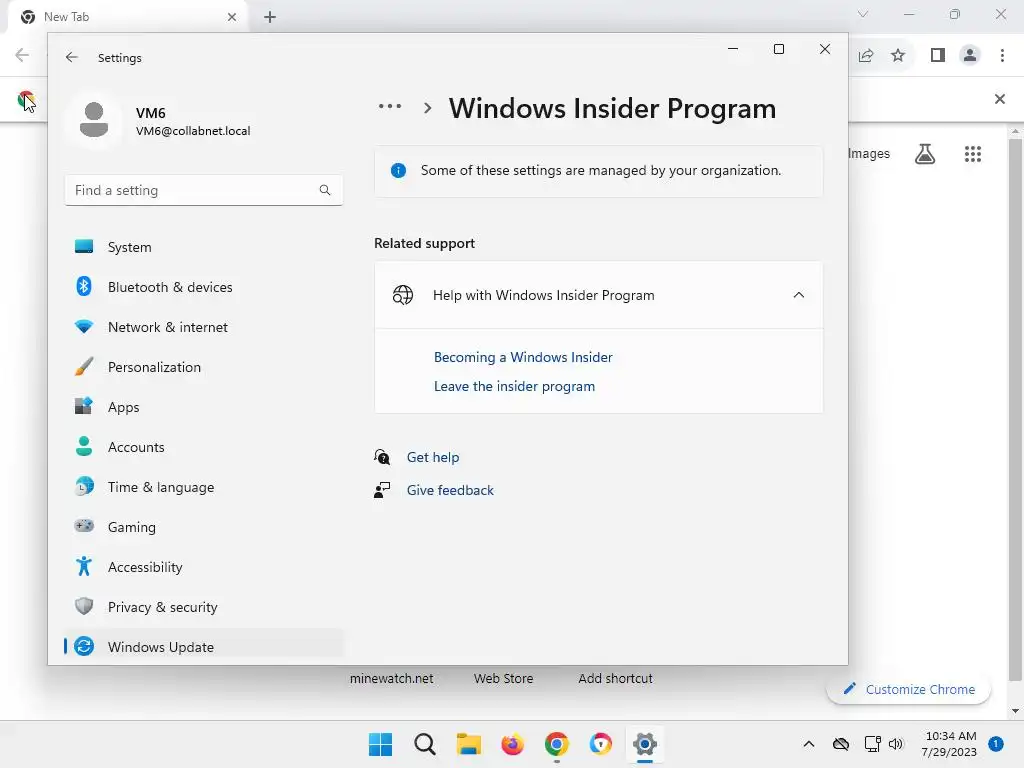Click the Get help link

[x=432, y=457]
